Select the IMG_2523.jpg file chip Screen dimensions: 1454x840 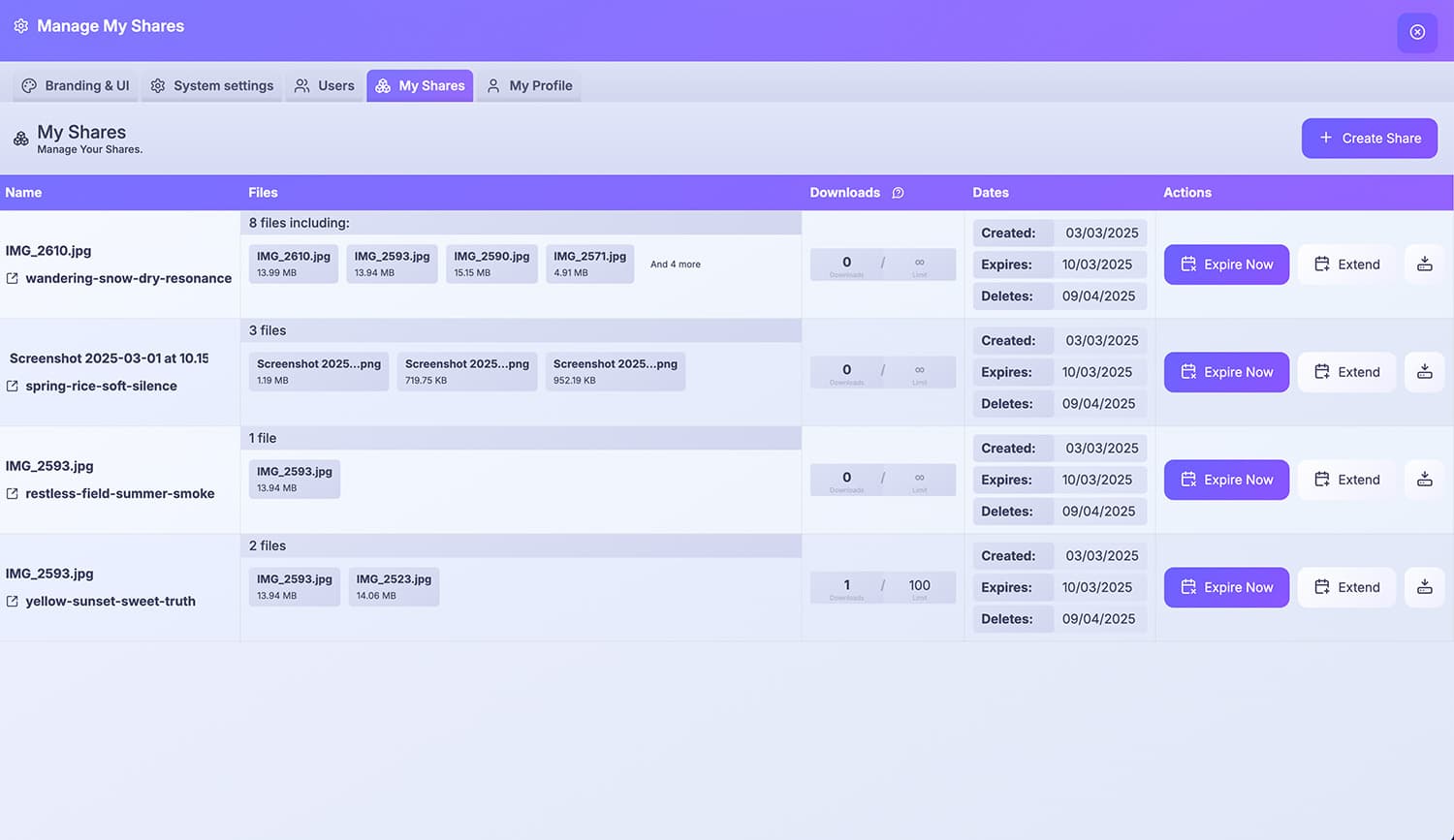point(393,586)
